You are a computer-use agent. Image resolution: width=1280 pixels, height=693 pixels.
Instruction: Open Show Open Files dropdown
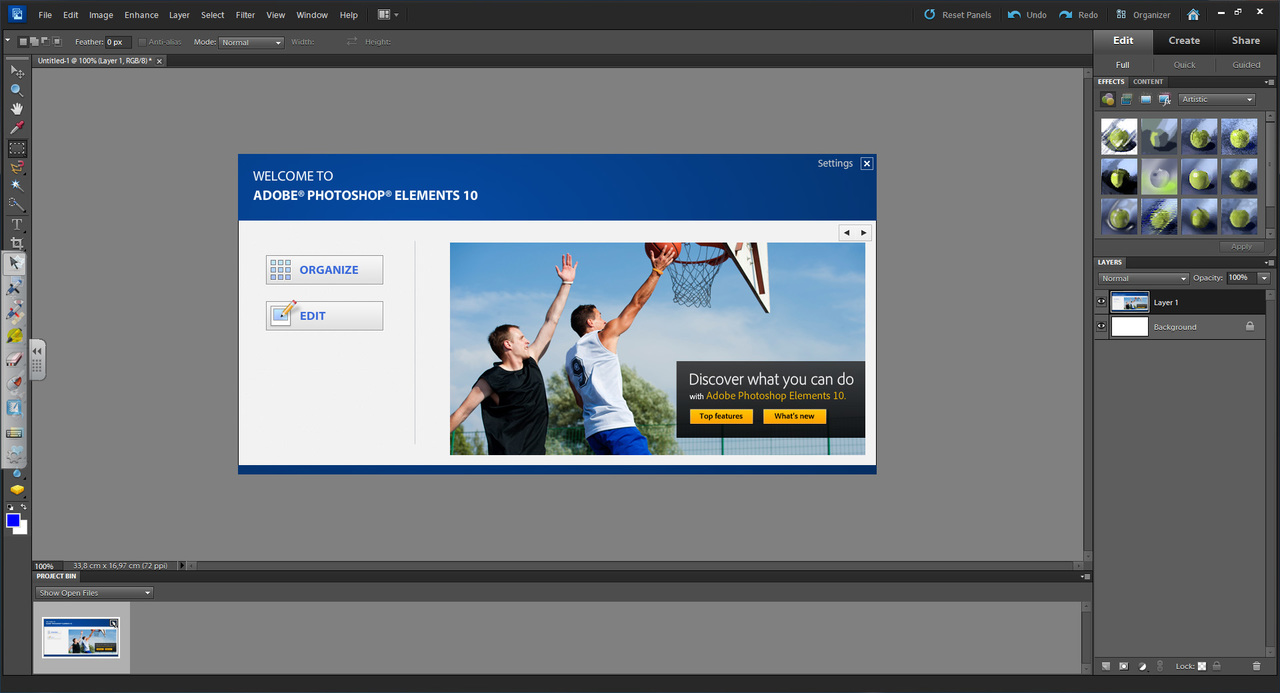94,593
